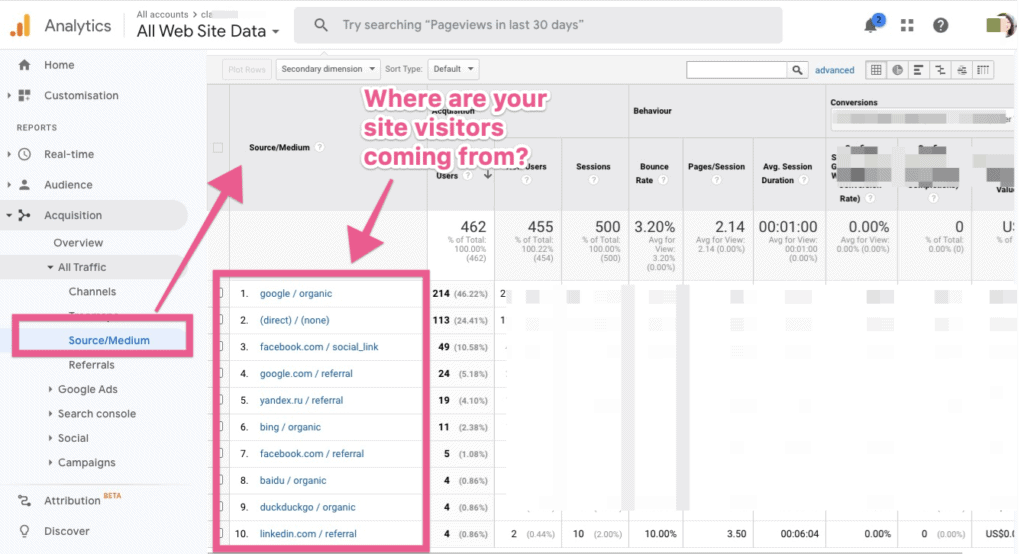Click the google / organic link
1024x554 pixels.
296,293
